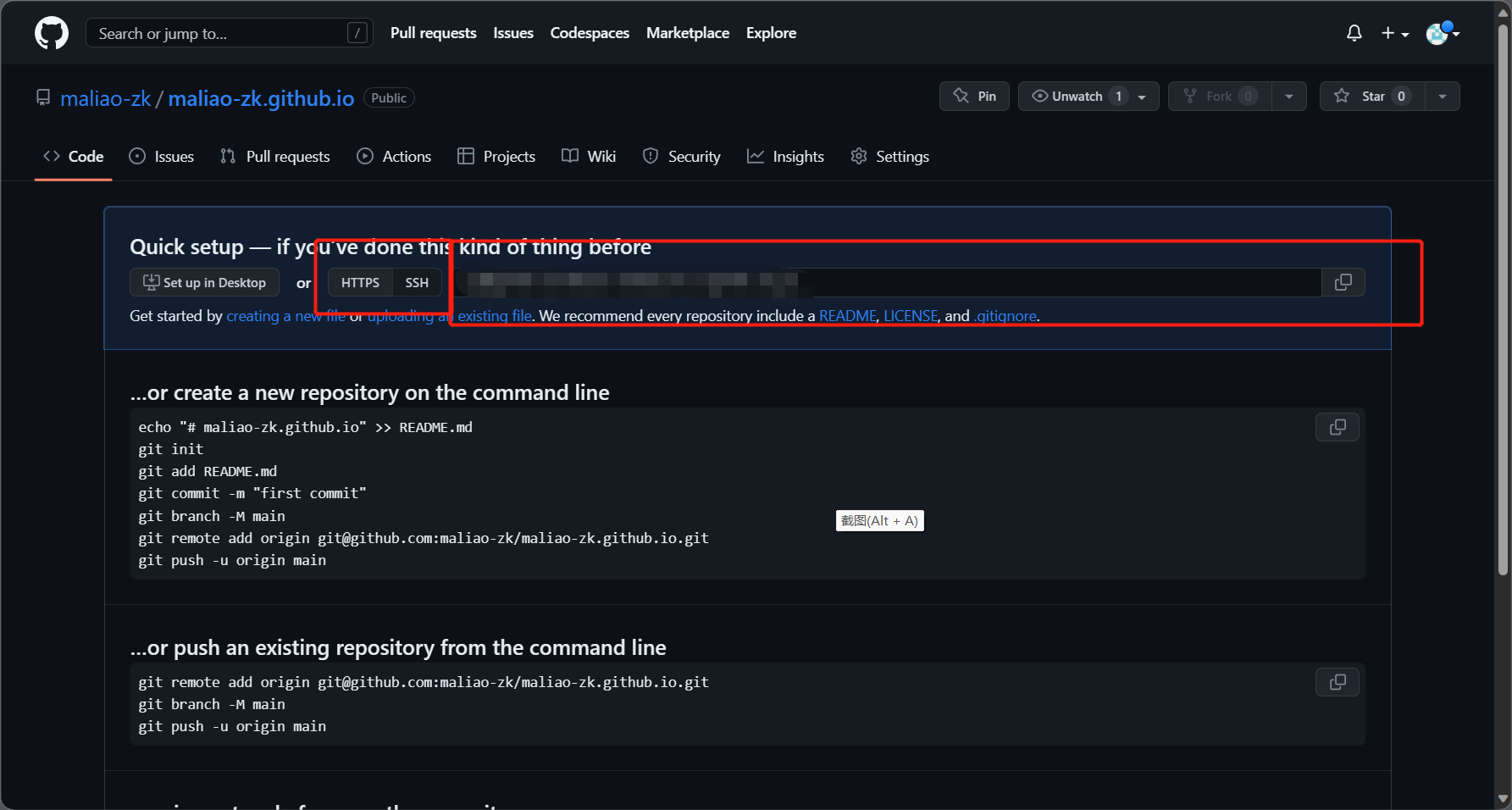1512x810 pixels.
Task: Click the Fork button
Action: 1220,97
